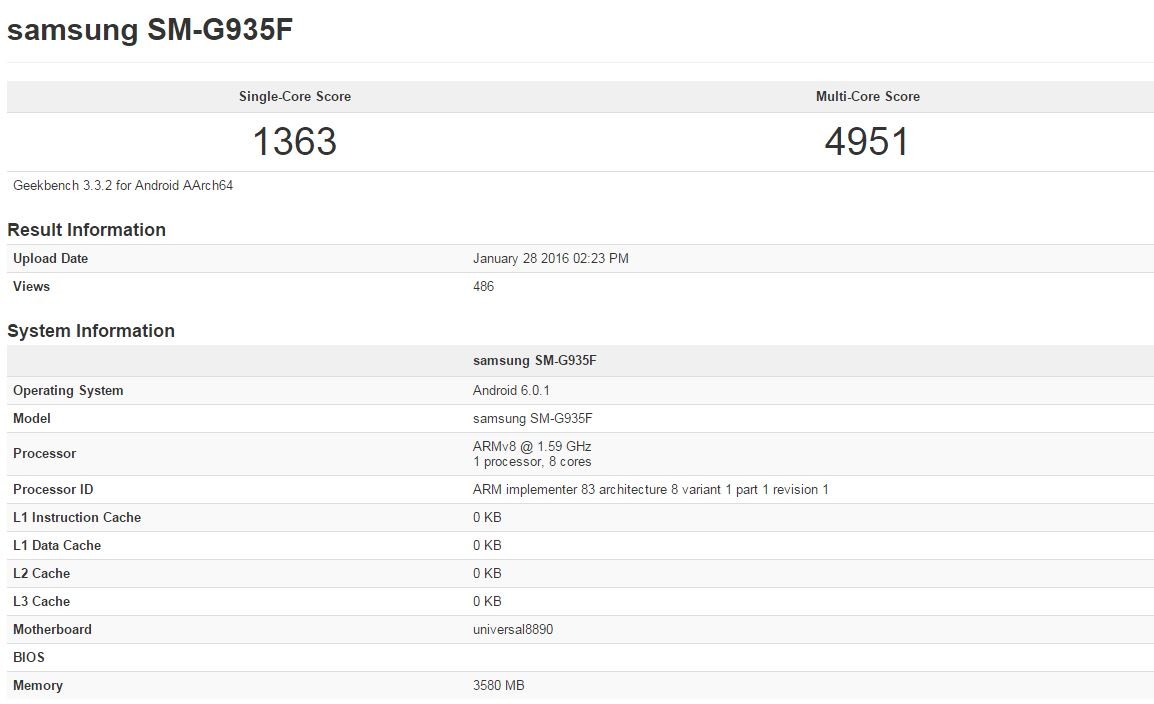This screenshot has height=704, width=1154.
Task: Click the L2 Cache label
Action: coord(41,574)
